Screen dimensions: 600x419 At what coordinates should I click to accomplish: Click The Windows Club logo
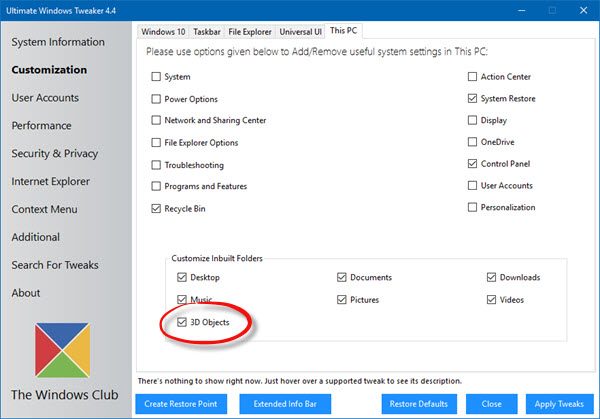click(x=62, y=350)
